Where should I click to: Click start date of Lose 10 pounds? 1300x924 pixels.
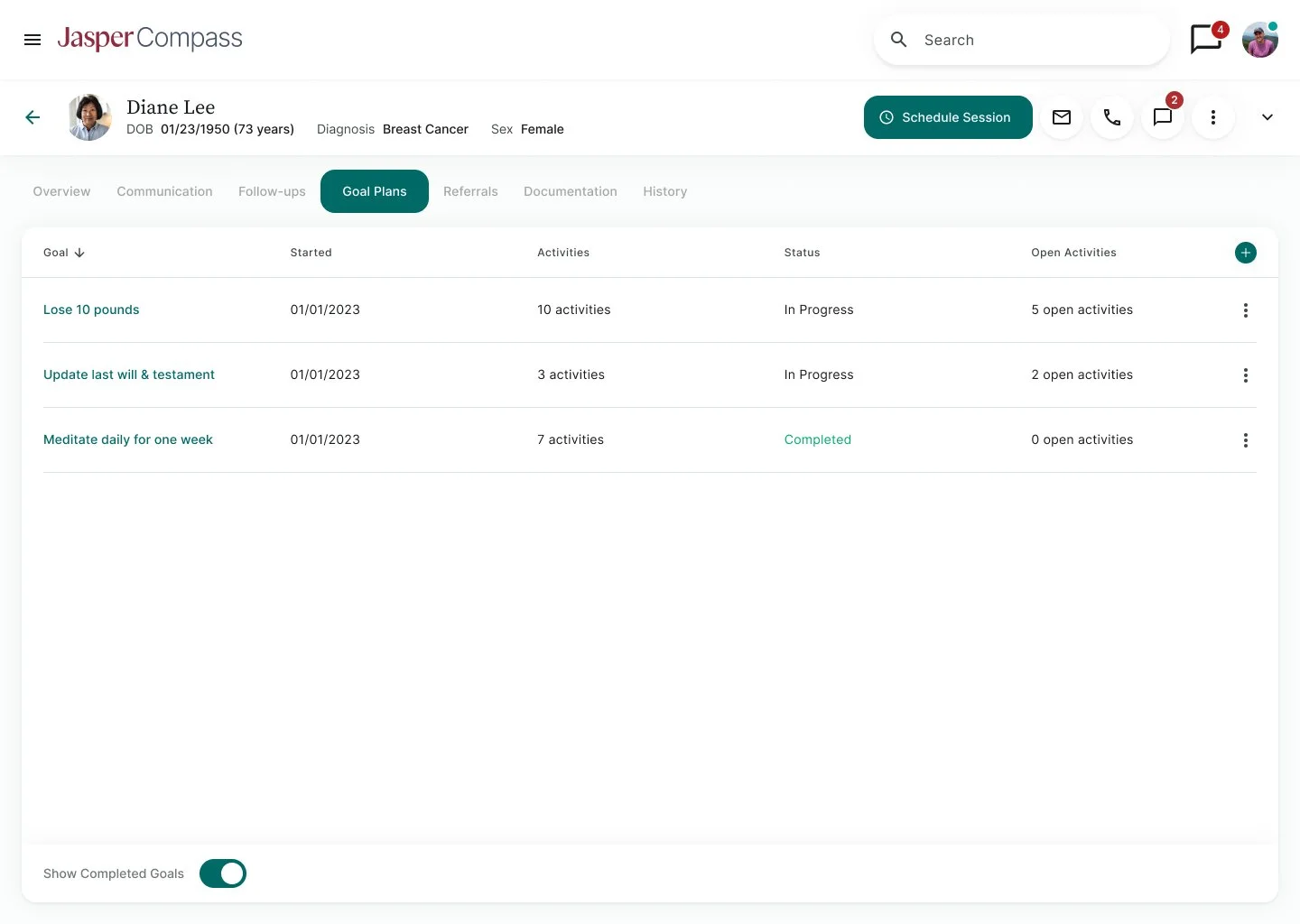[325, 310]
